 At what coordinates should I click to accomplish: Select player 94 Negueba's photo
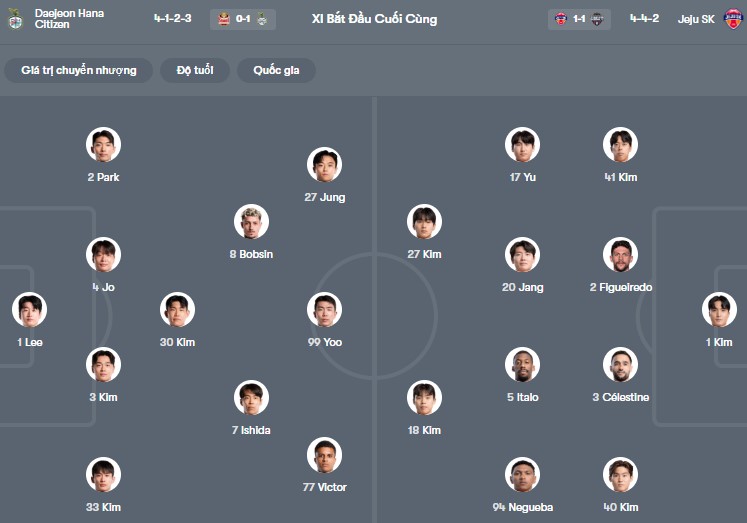(x=522, y=475)
